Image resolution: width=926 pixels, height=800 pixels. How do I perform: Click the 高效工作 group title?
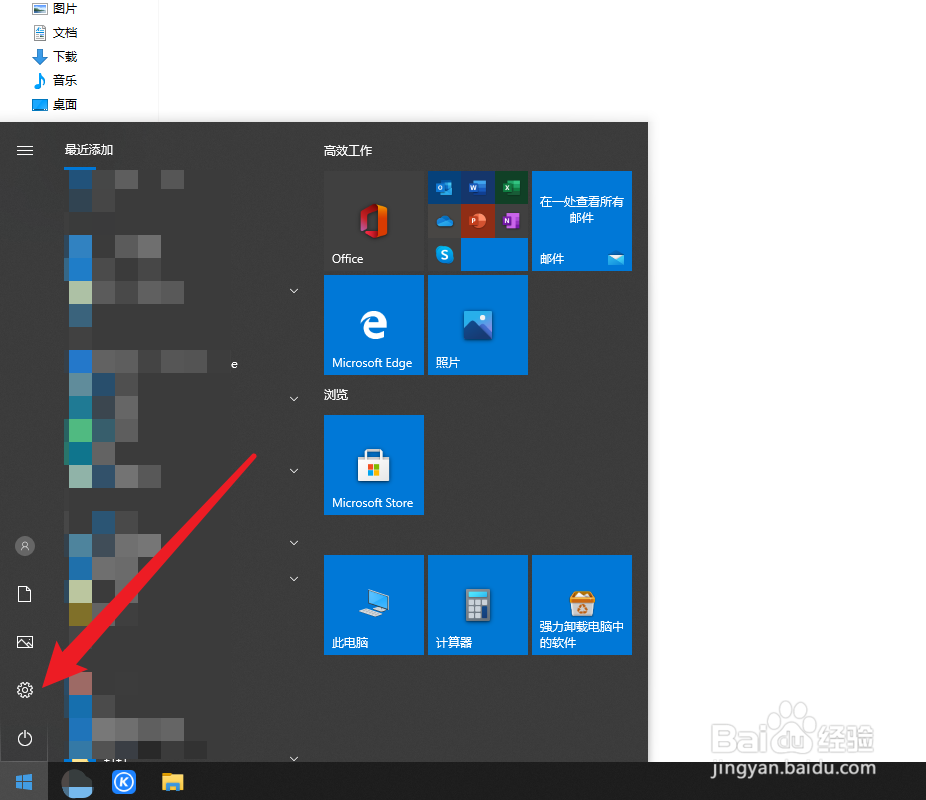[x=348, y=151]
